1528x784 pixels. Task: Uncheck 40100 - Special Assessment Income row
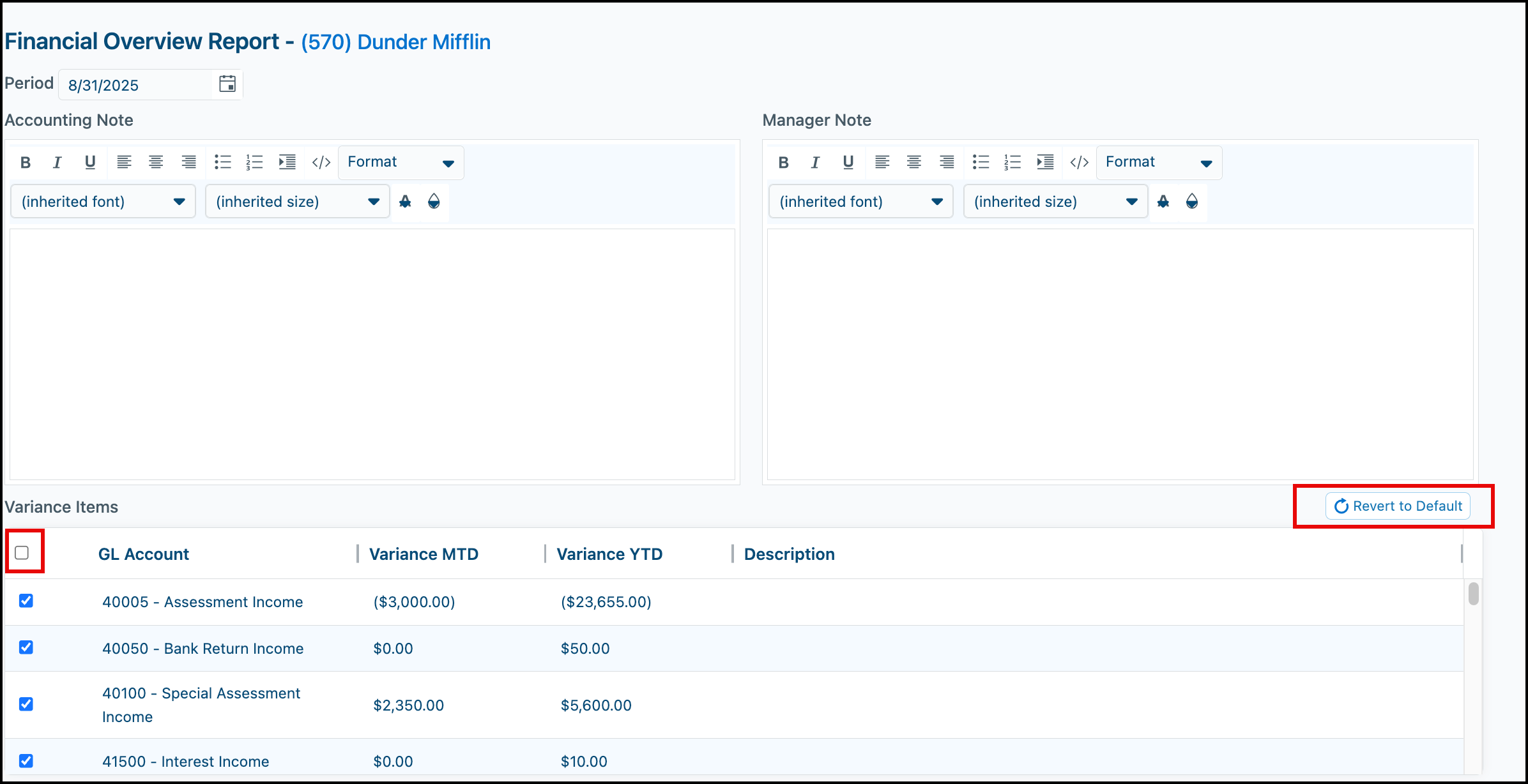tap(26, 704)
